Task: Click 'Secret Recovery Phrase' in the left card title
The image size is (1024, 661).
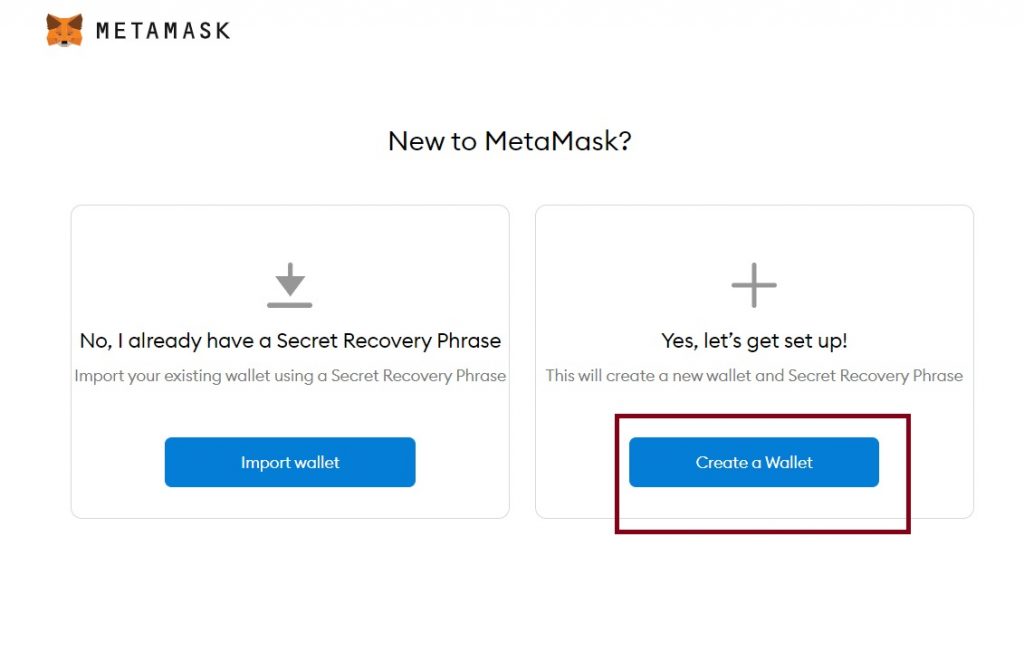Action: coord(389,341)
